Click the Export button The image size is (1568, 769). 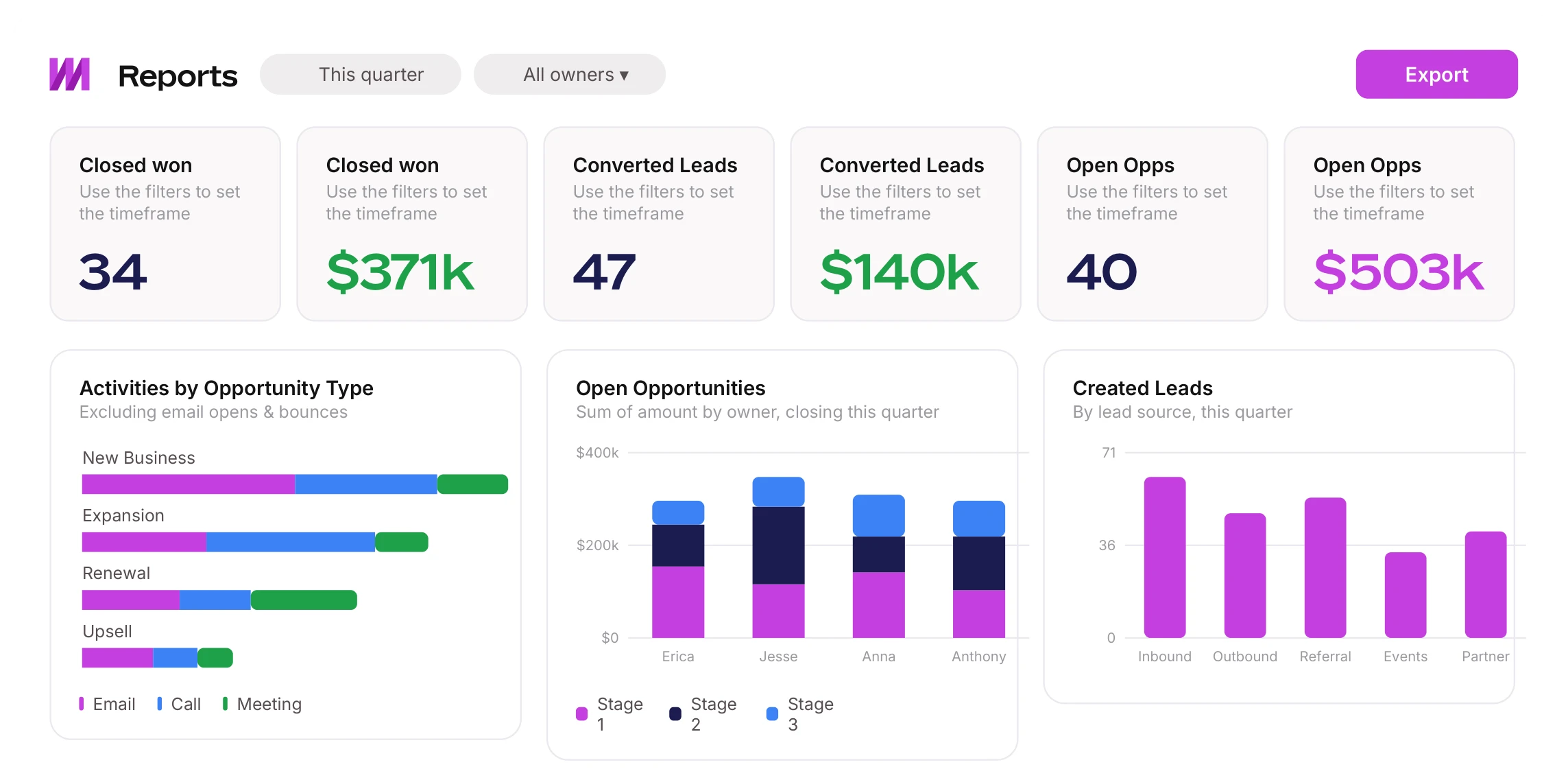[x=1436, y=74]
